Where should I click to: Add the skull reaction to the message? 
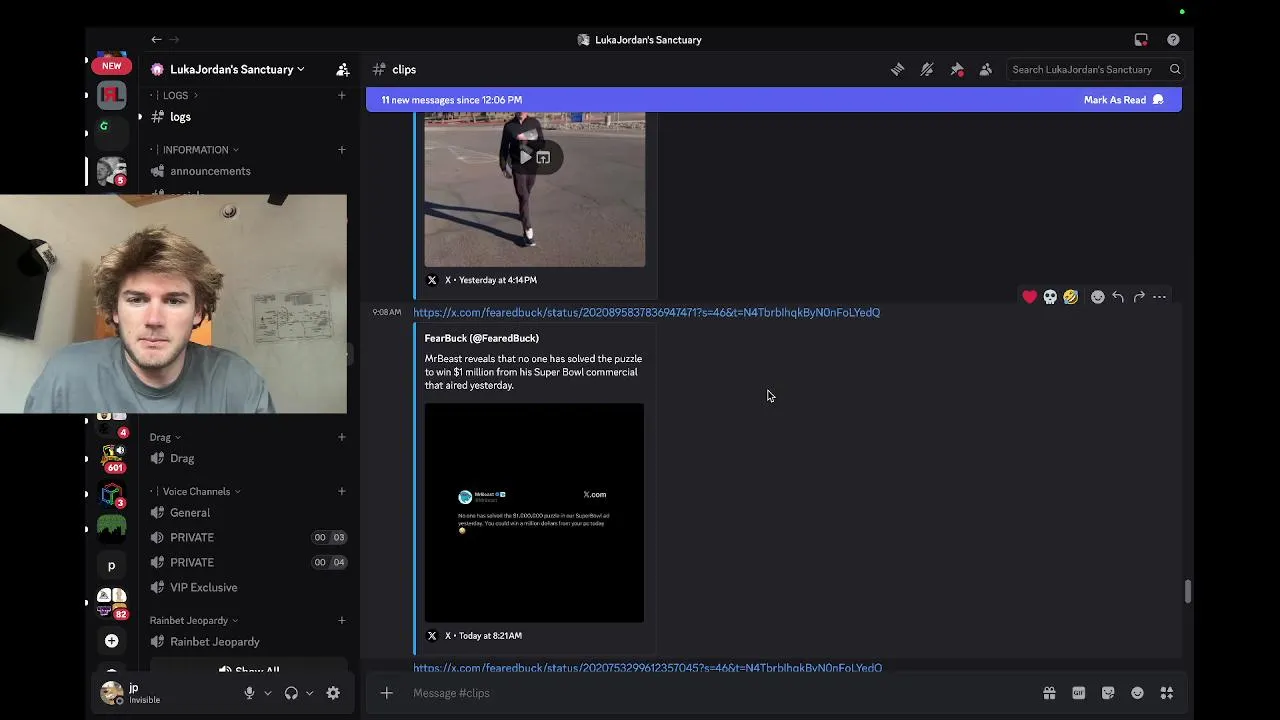1050,297
